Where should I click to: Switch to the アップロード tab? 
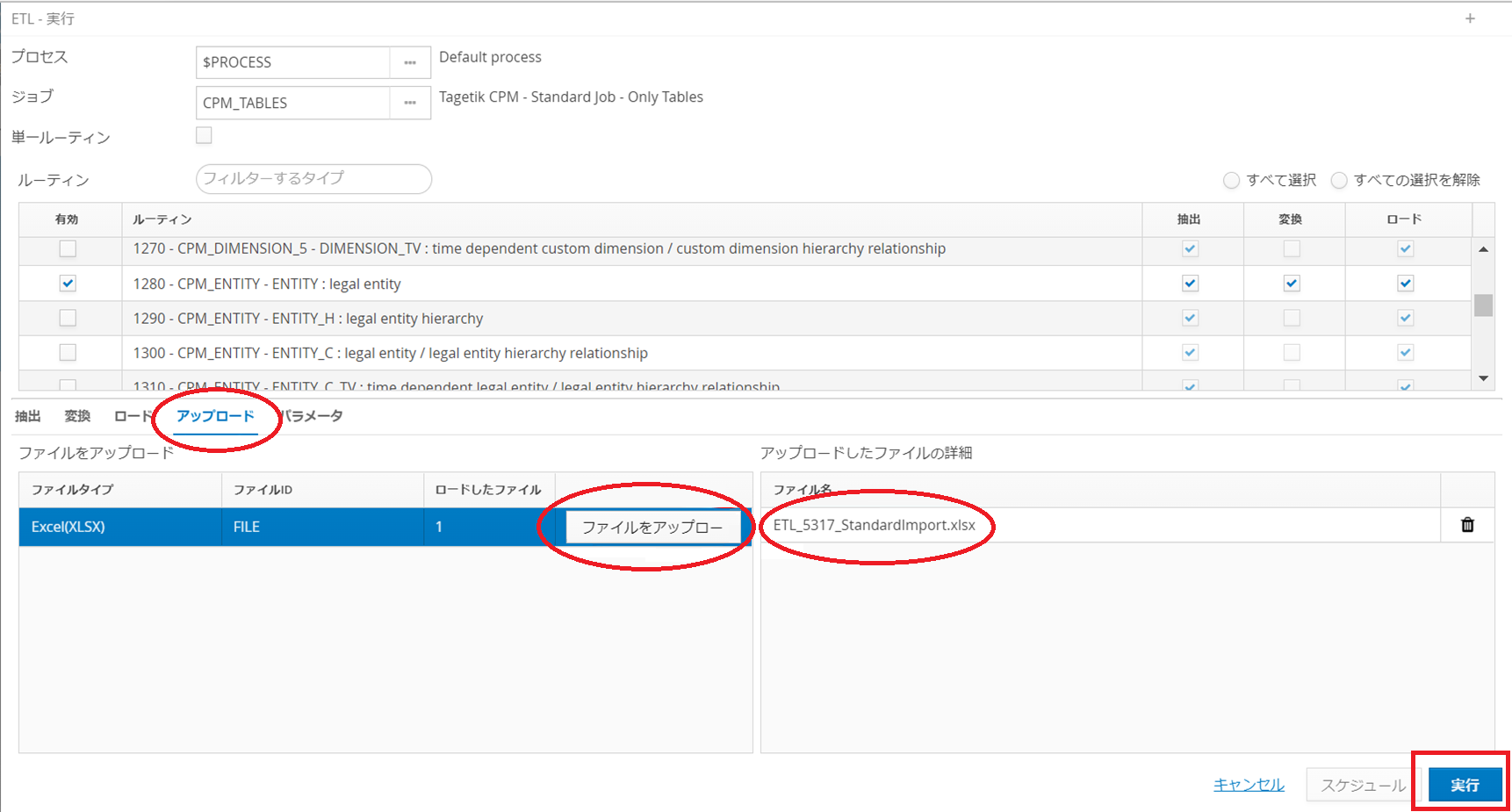pyautogui.click(x=215, y=416)
